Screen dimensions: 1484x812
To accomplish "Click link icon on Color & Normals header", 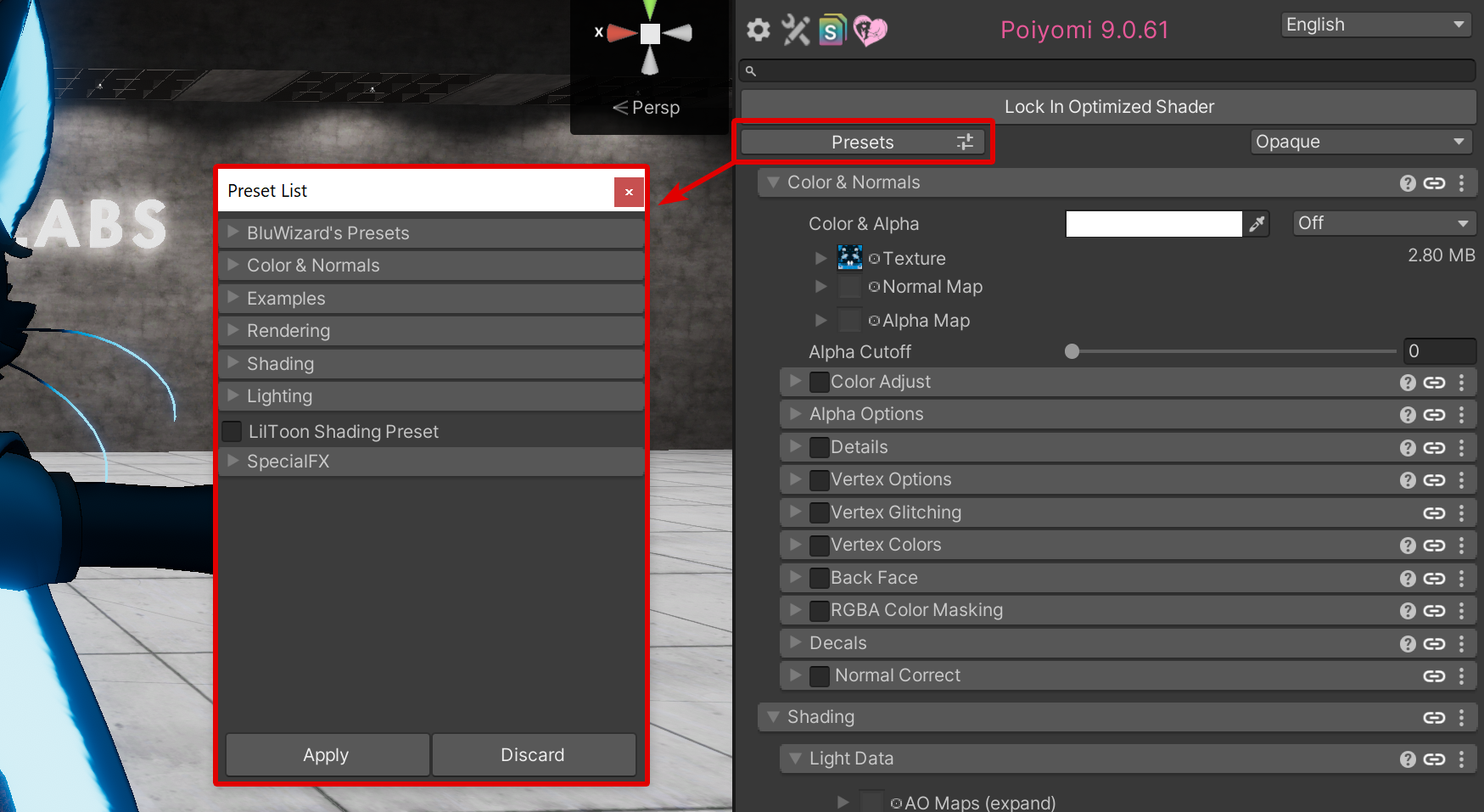I will tap(1434, 183).
